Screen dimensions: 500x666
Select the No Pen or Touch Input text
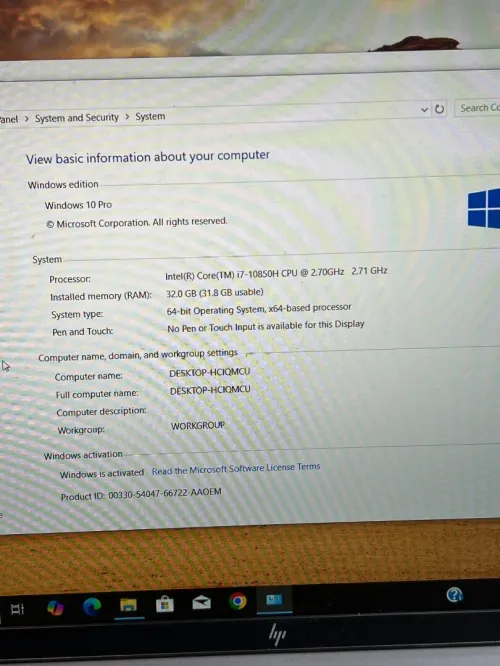click(266, 326)
